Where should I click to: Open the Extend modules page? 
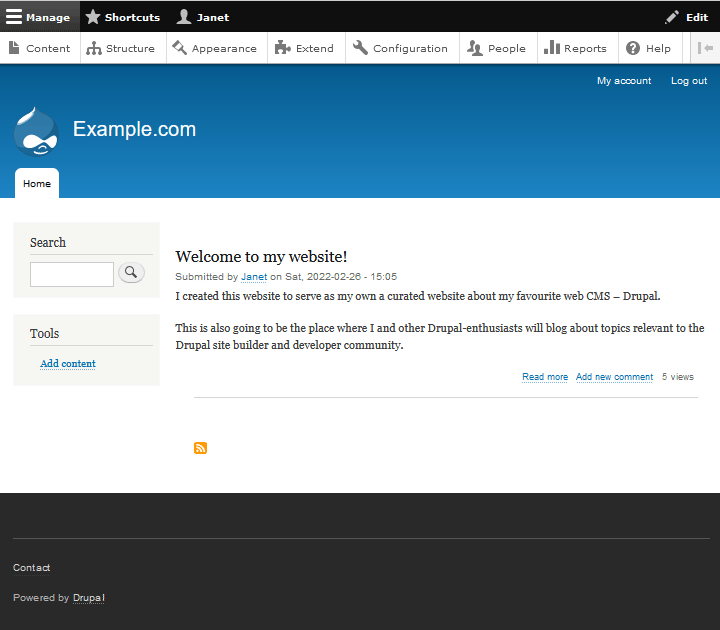(304, 48)
